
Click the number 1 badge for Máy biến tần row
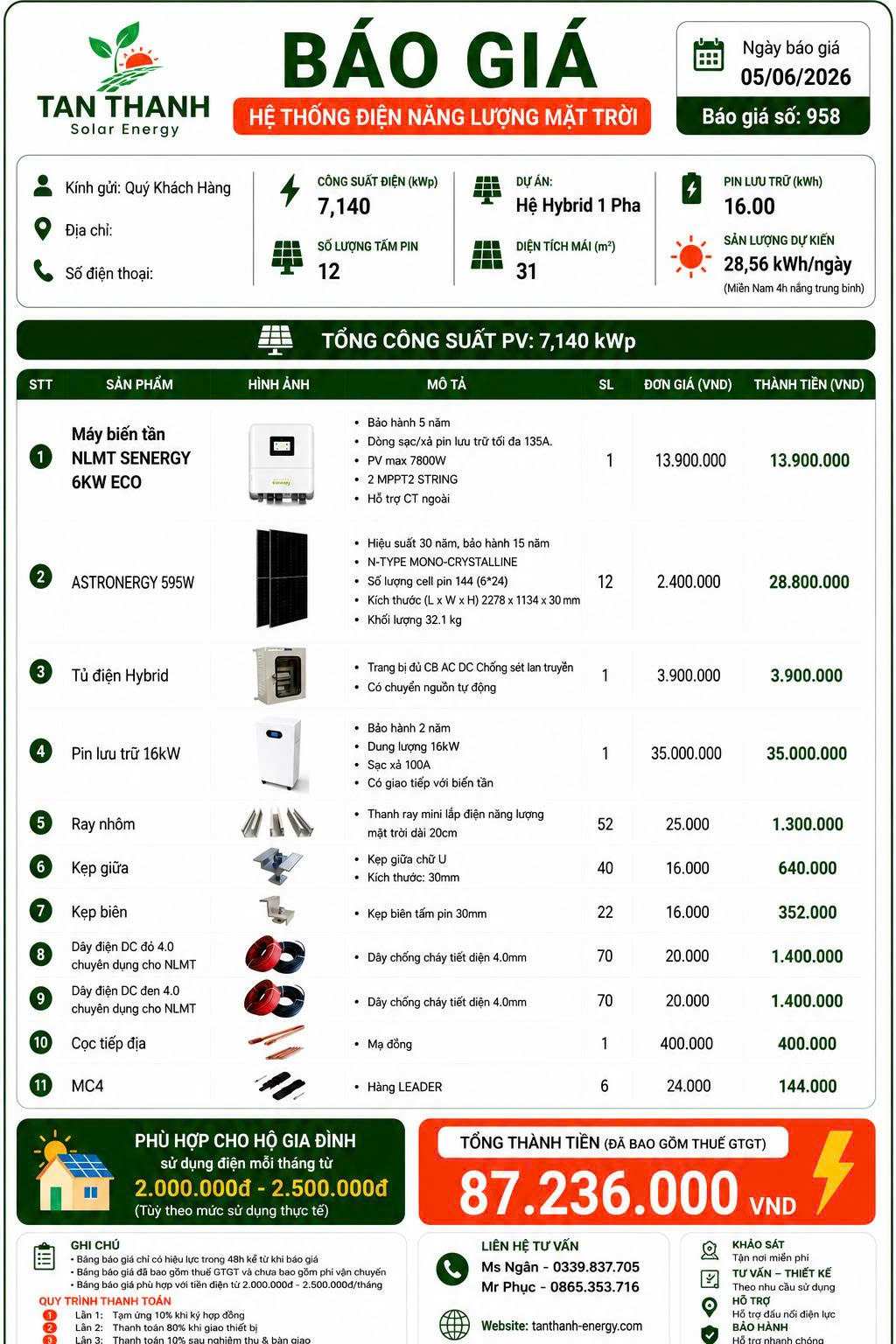point(40,456)
